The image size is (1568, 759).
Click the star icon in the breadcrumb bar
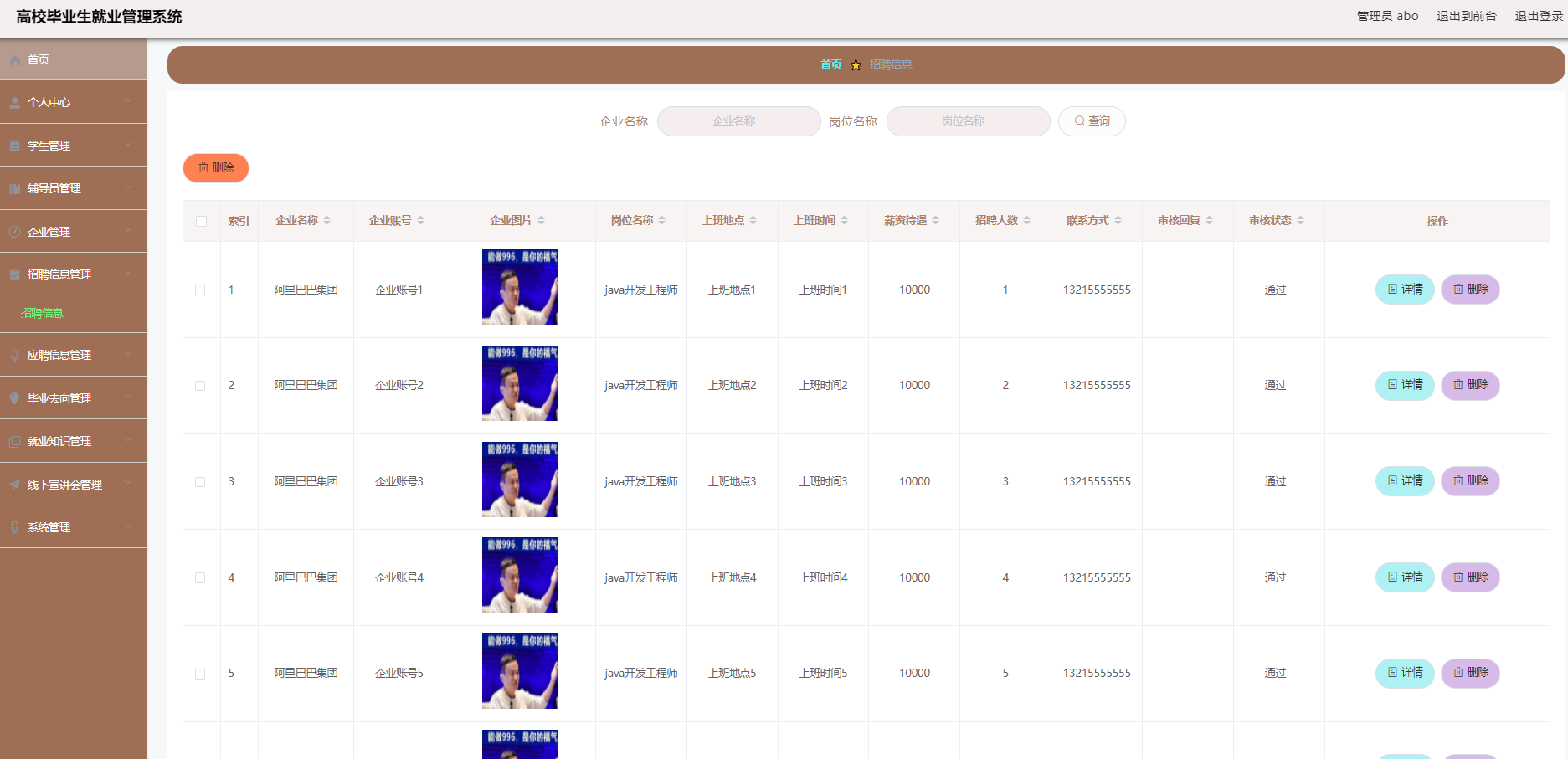[856, 65]
